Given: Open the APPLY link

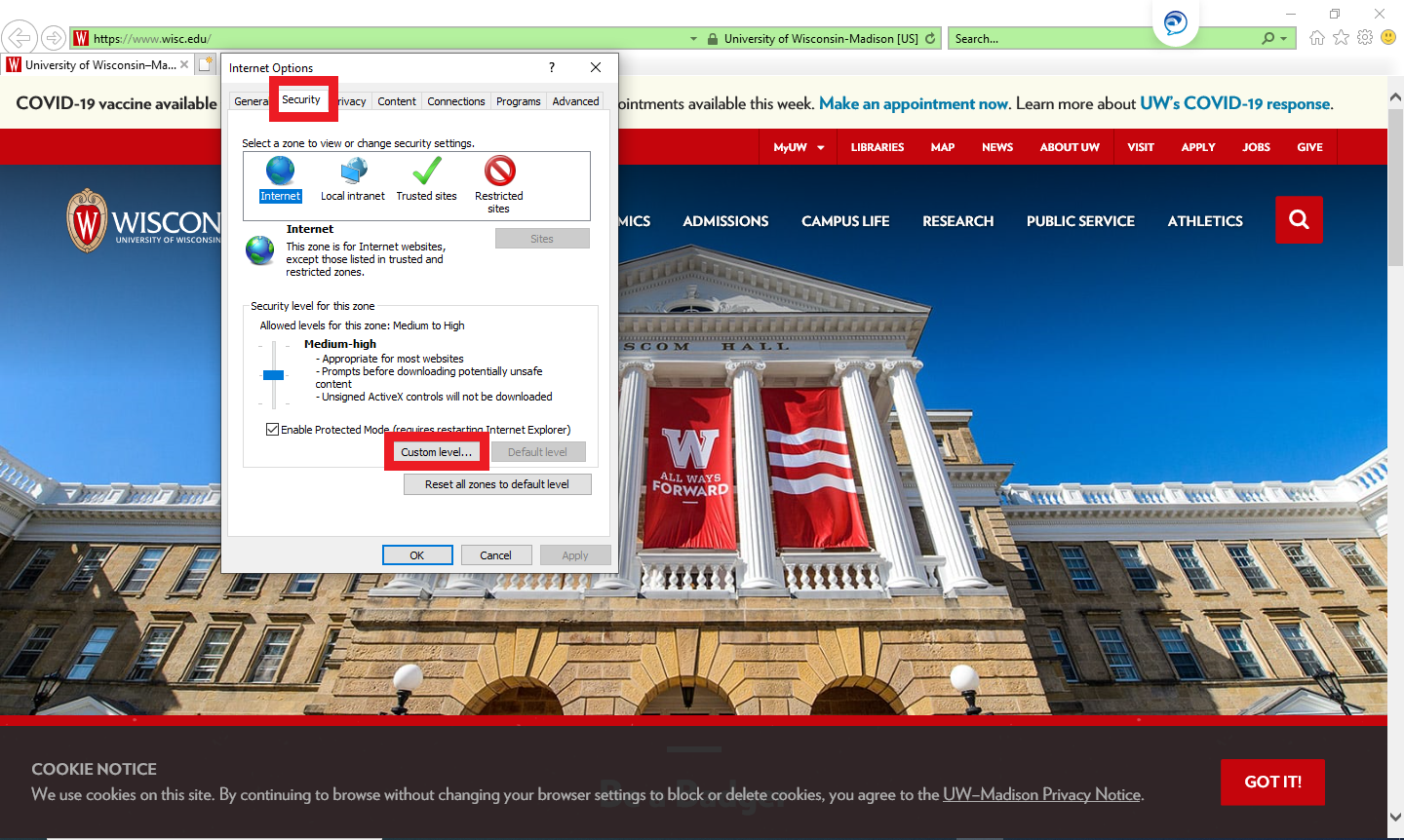Looking at the screenshot, I should (x=1198, y=147).
